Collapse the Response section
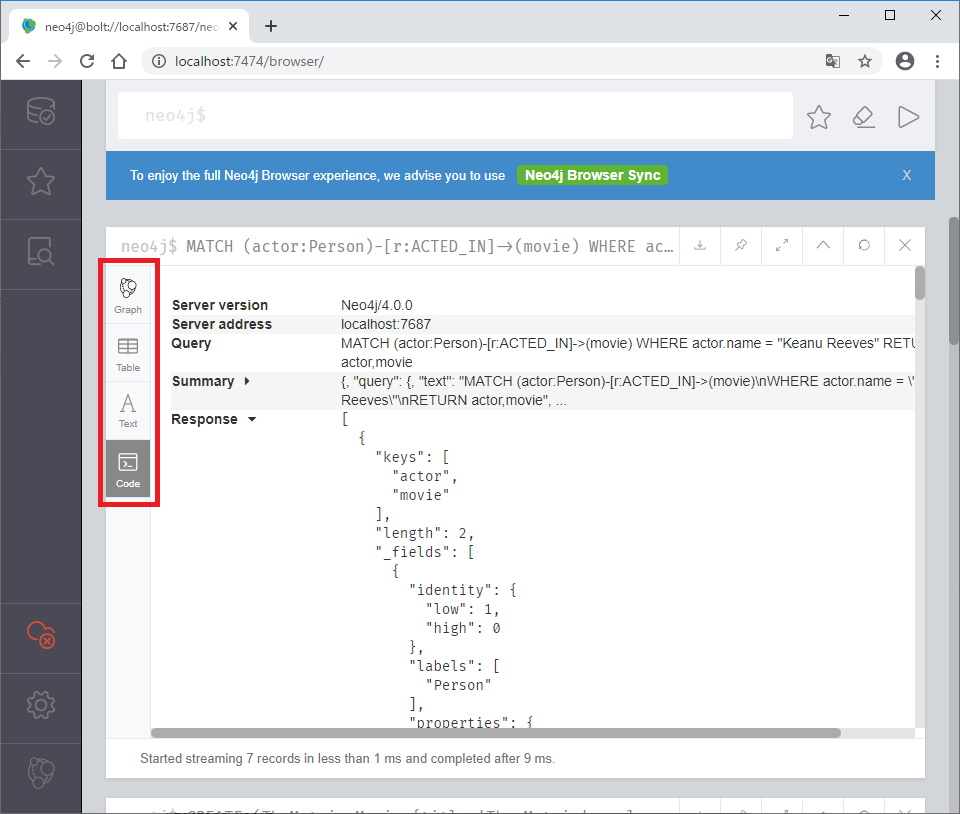The height and width of the screenshot is (814, 960). coord(252,419)
